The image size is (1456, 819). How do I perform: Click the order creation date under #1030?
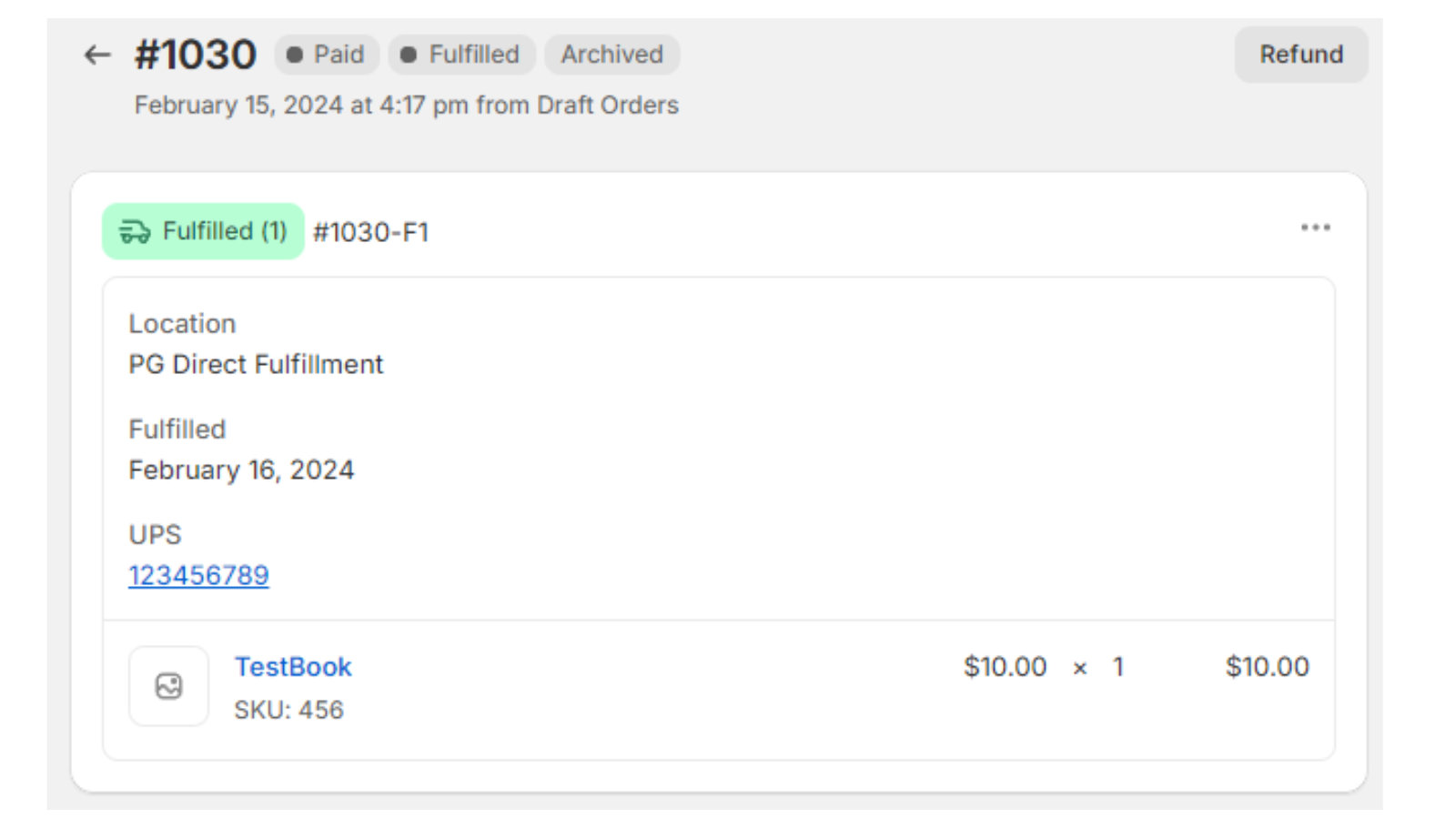point(406,106)
